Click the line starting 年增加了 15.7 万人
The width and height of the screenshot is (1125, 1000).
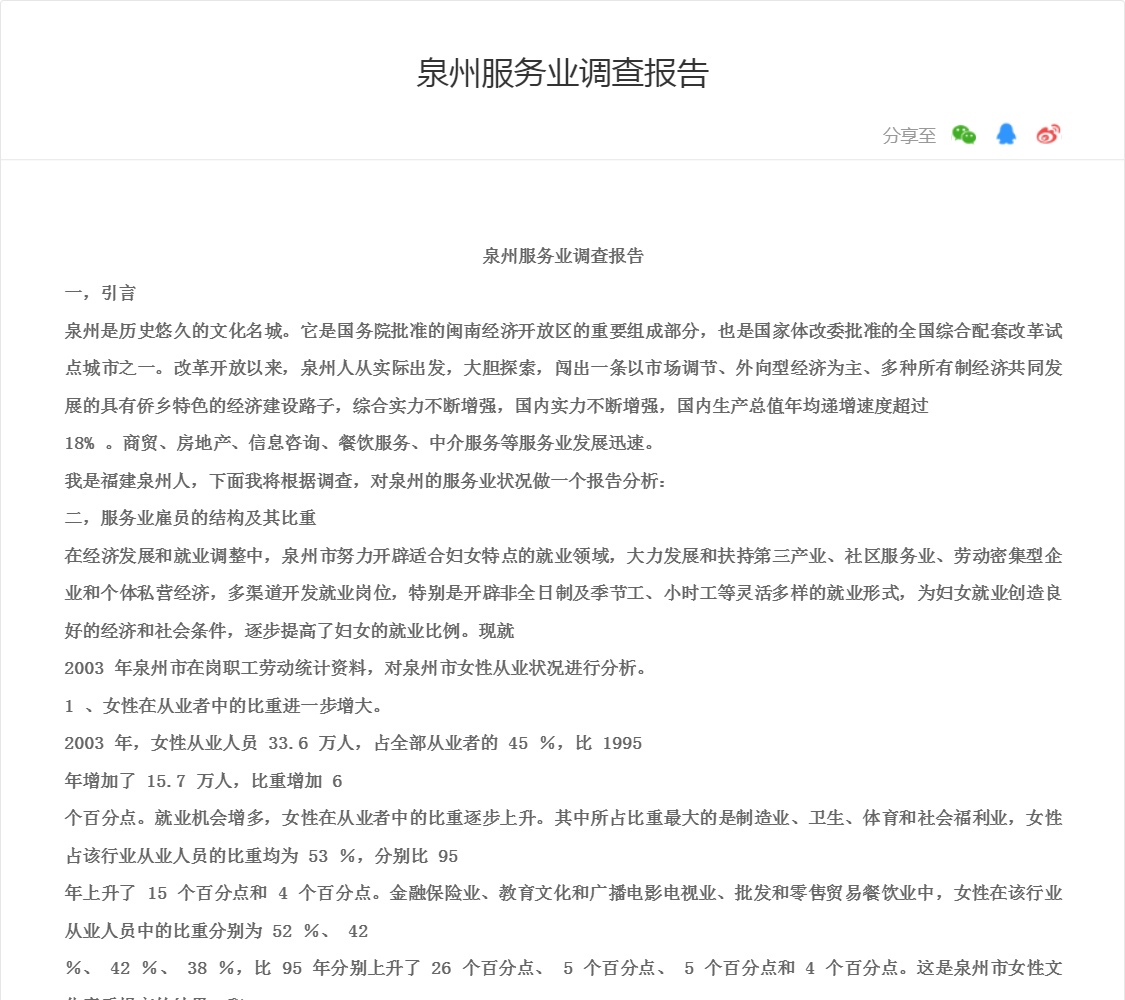(x=204, y=780)
